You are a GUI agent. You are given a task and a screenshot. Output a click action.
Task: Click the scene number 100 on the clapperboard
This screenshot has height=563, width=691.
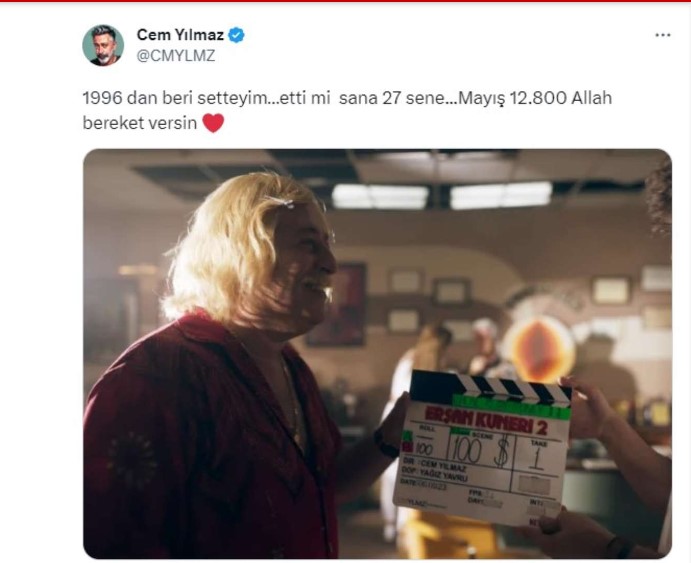466,451
